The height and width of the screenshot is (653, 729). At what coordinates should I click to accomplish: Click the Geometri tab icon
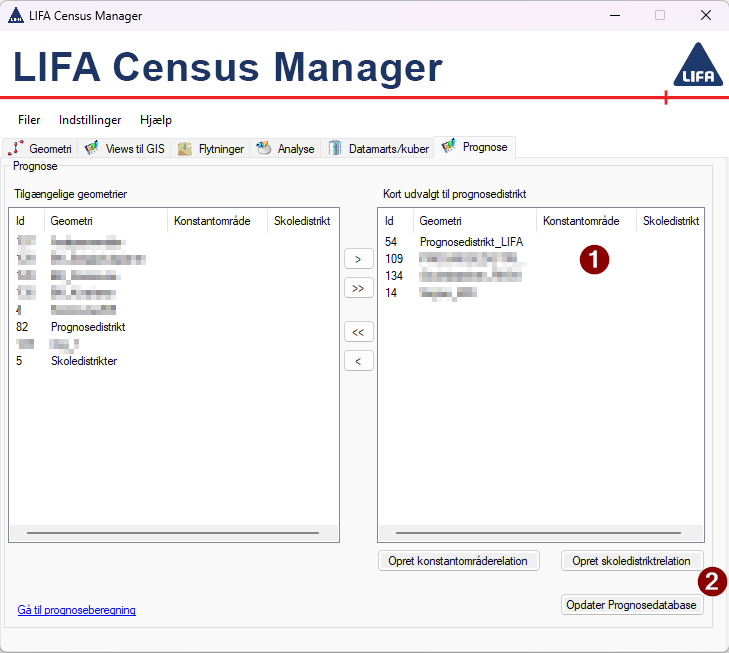pos(15,149)
